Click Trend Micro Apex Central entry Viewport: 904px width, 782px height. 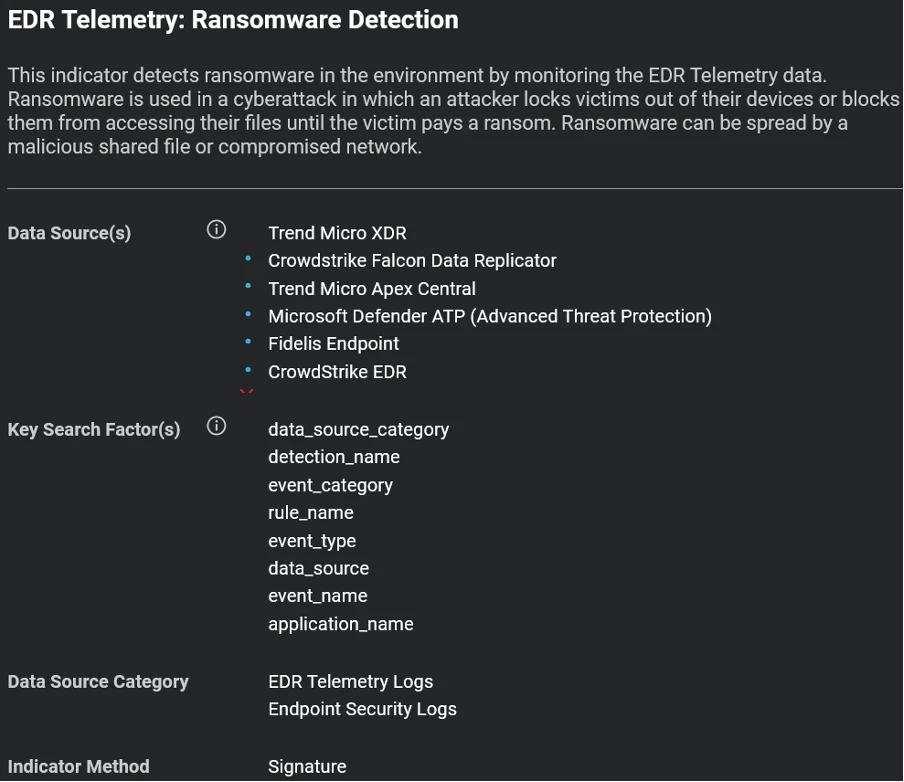372,288
